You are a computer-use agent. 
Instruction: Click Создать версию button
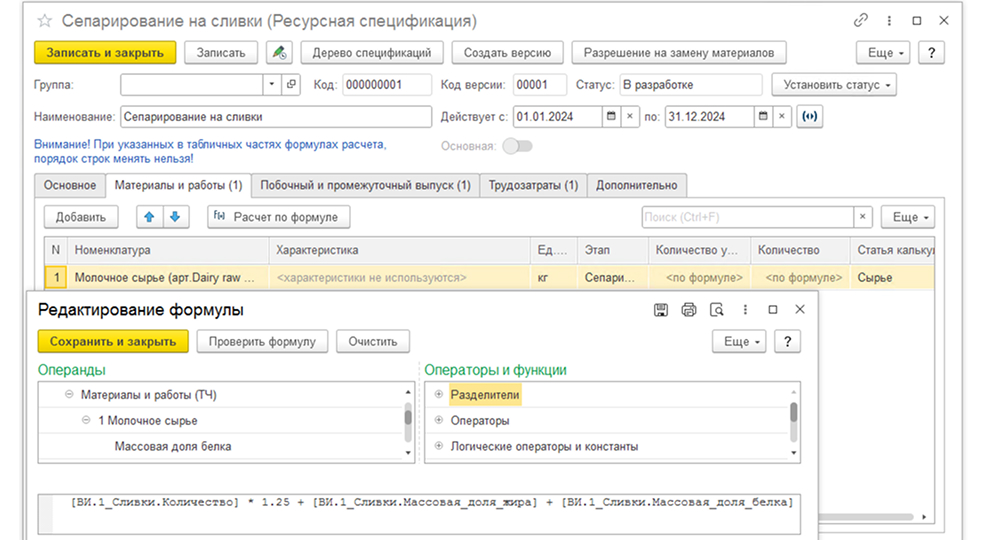[x=507, y=53]
